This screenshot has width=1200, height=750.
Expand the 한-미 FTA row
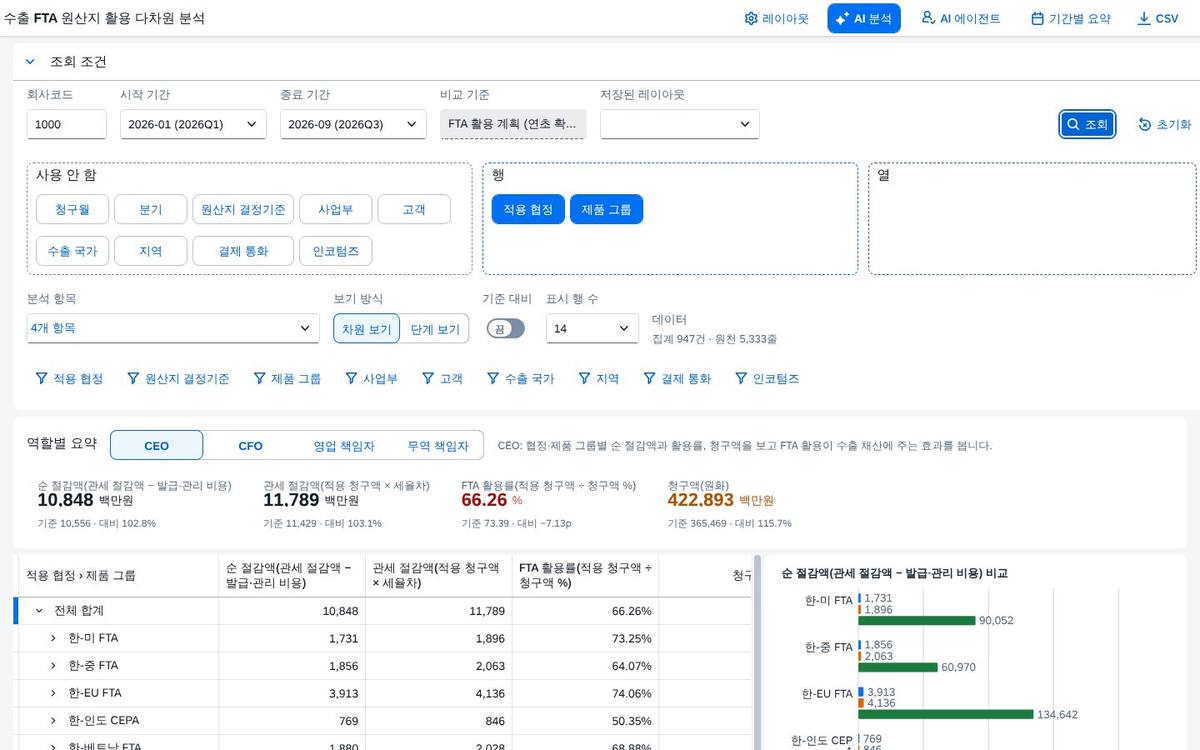click(54, 638)
